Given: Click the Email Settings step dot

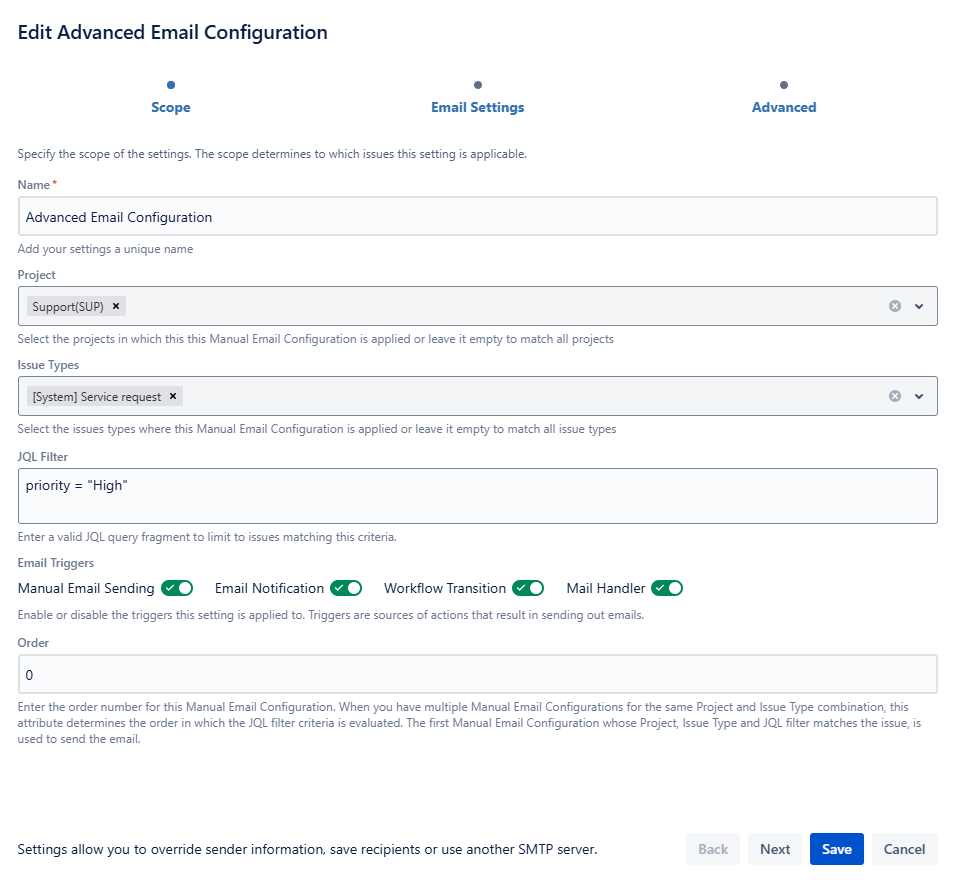Looking at the screenshot, I should point(478,85).
